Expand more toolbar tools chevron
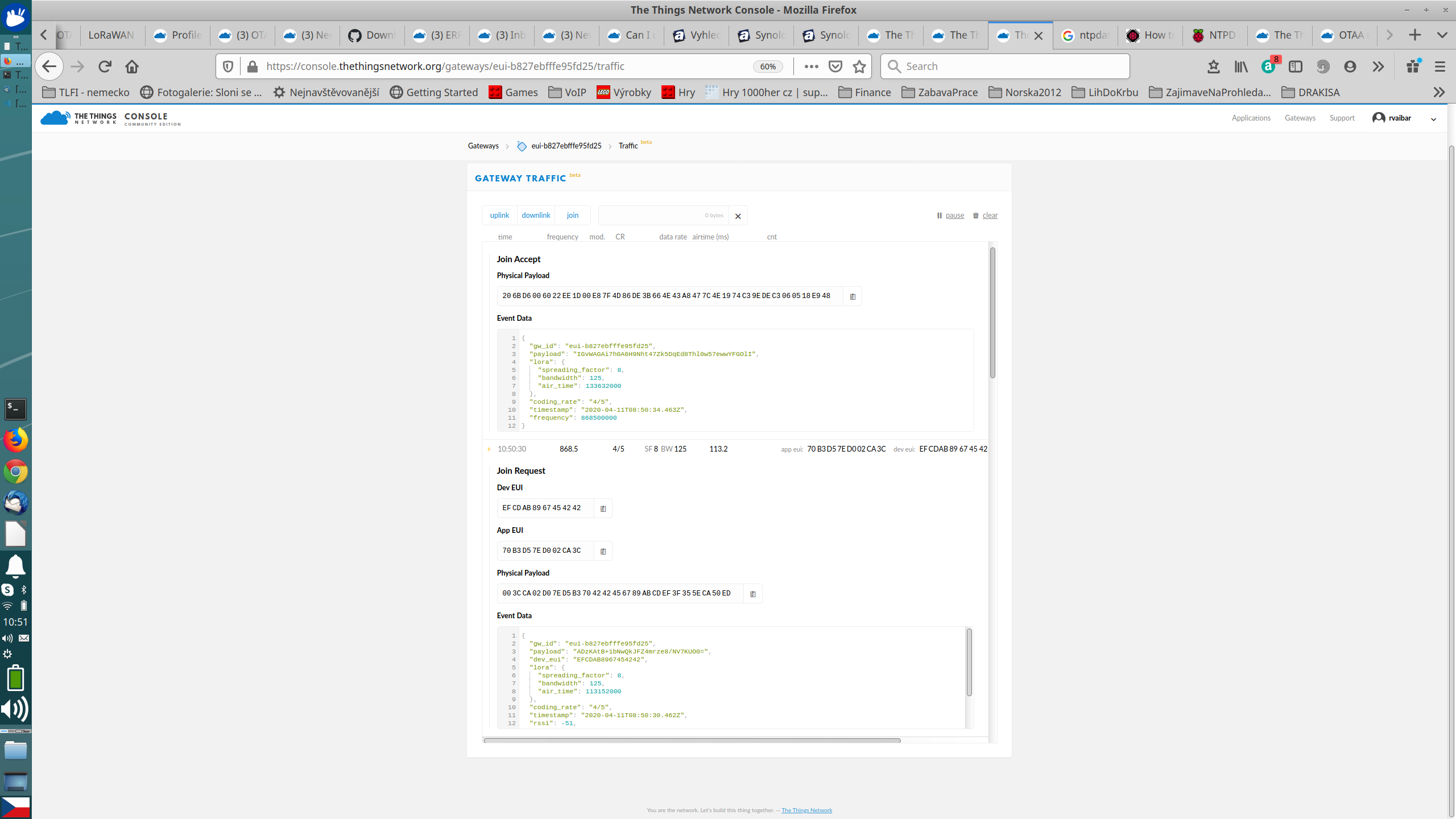This screenshot has width=1456, height=819. pyautogui.click(x=1378, y=67)
